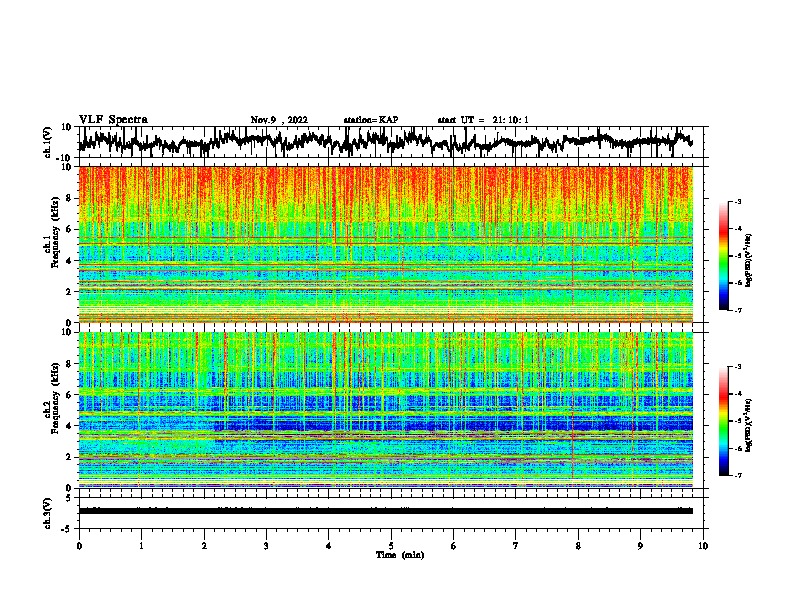Image resolution: width=792 pixels, height=612 pixels.
Task: Click tick label 6 on the Time axis
Action: coord(454,546)
